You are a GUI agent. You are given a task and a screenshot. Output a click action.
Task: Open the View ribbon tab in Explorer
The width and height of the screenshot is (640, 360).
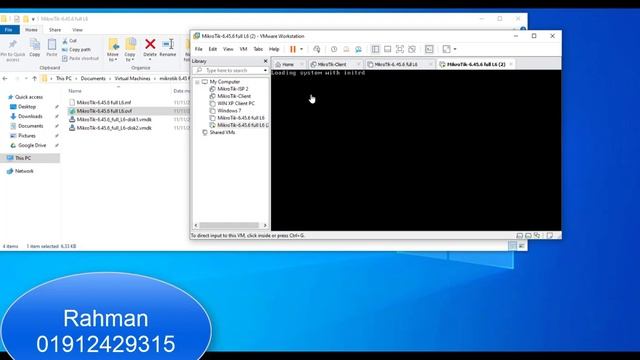click(77, 30)
